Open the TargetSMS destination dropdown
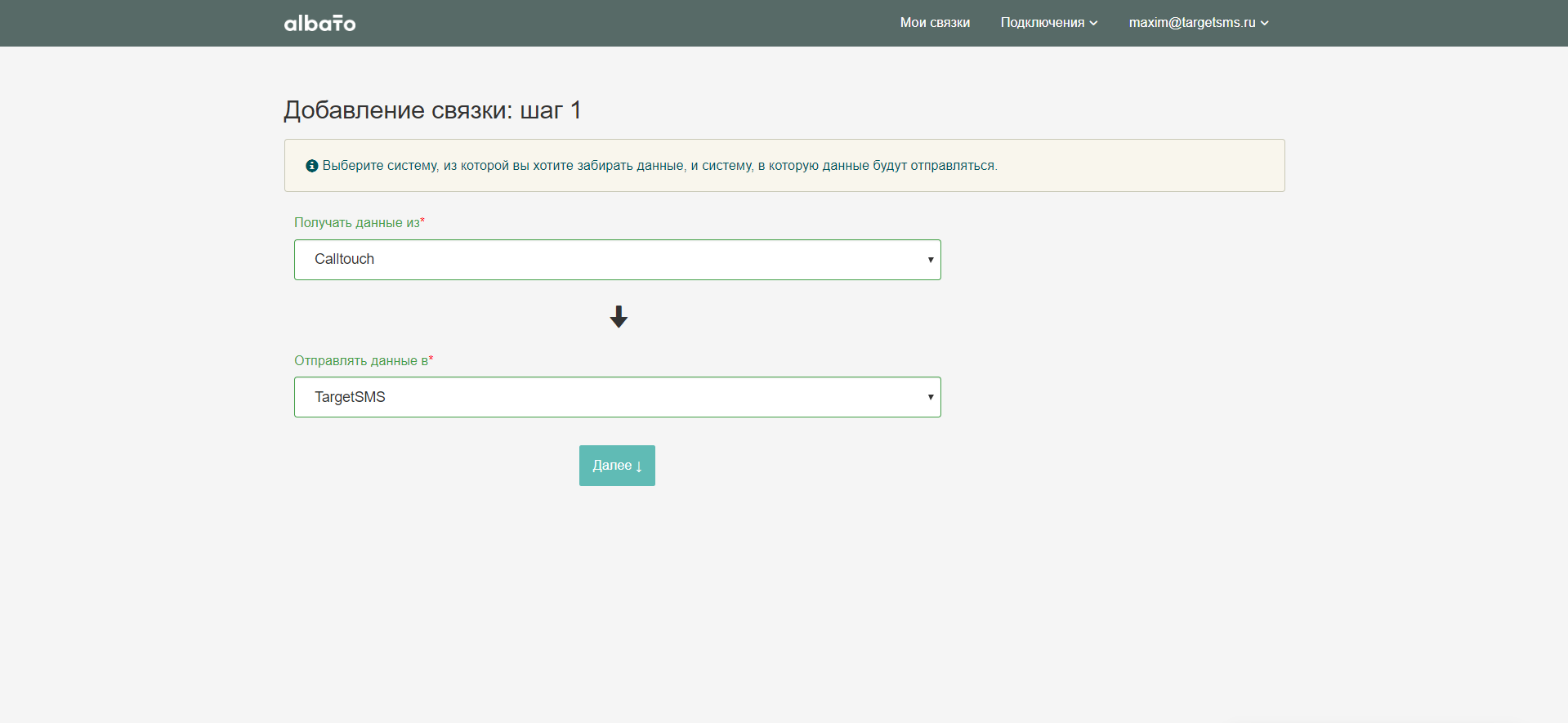 coord(617,397)
